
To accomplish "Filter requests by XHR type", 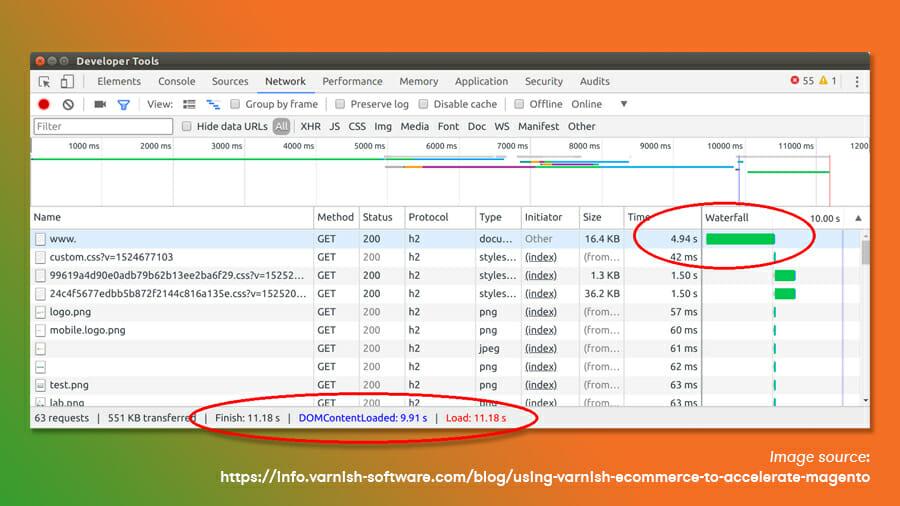I will (x=310, y=127).
